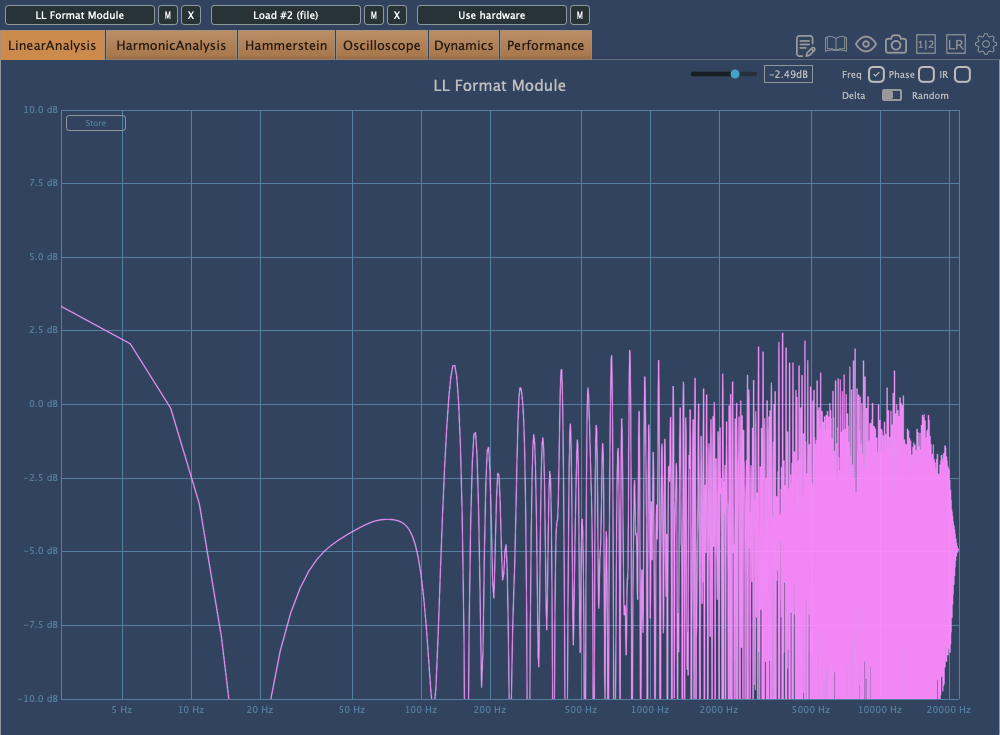Open settings with the gear icon
1000x735 pixels.
pos(986,45)
